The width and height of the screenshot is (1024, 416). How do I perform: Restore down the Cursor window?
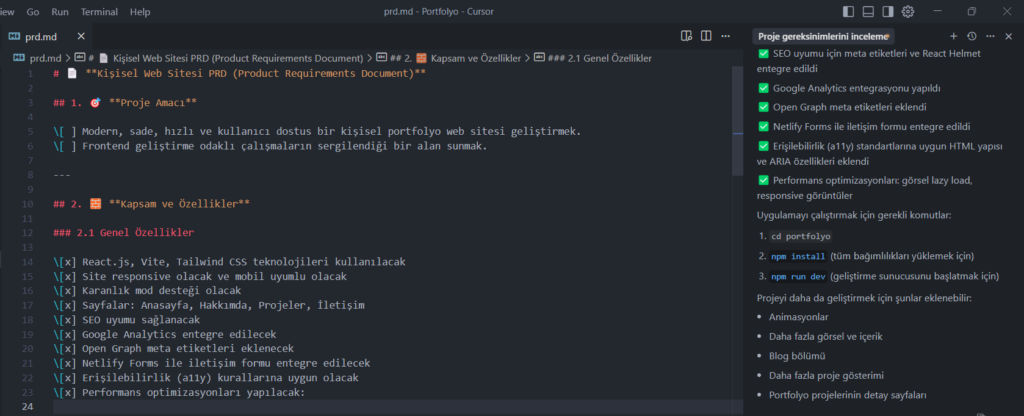tap(972, 12)
